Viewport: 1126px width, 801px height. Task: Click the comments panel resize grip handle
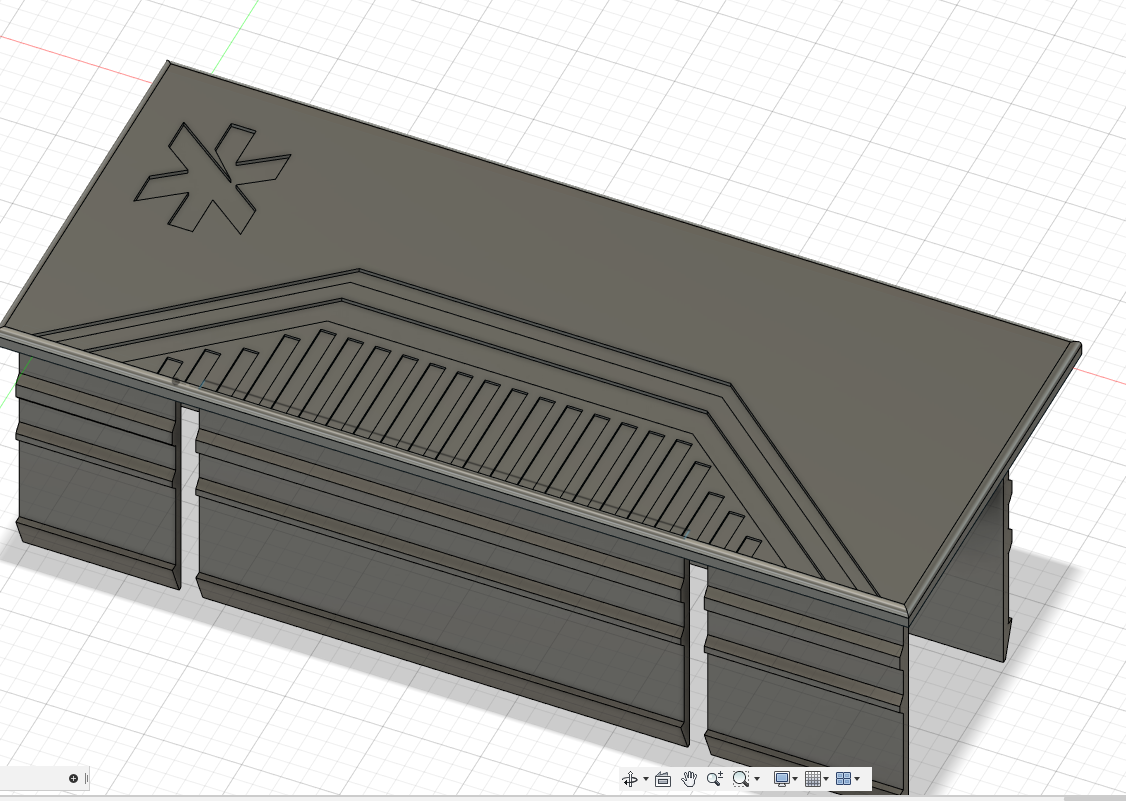pos(86,778)
